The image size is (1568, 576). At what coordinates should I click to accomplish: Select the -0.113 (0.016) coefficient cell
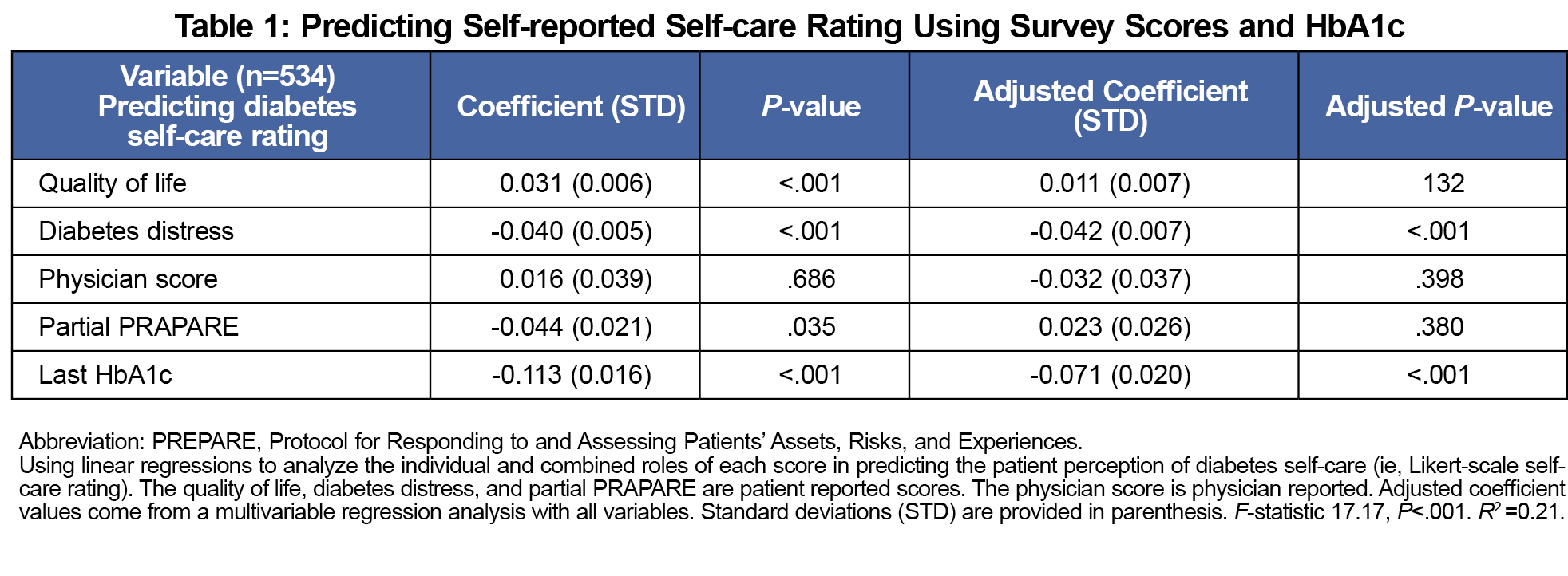(572, 375)
